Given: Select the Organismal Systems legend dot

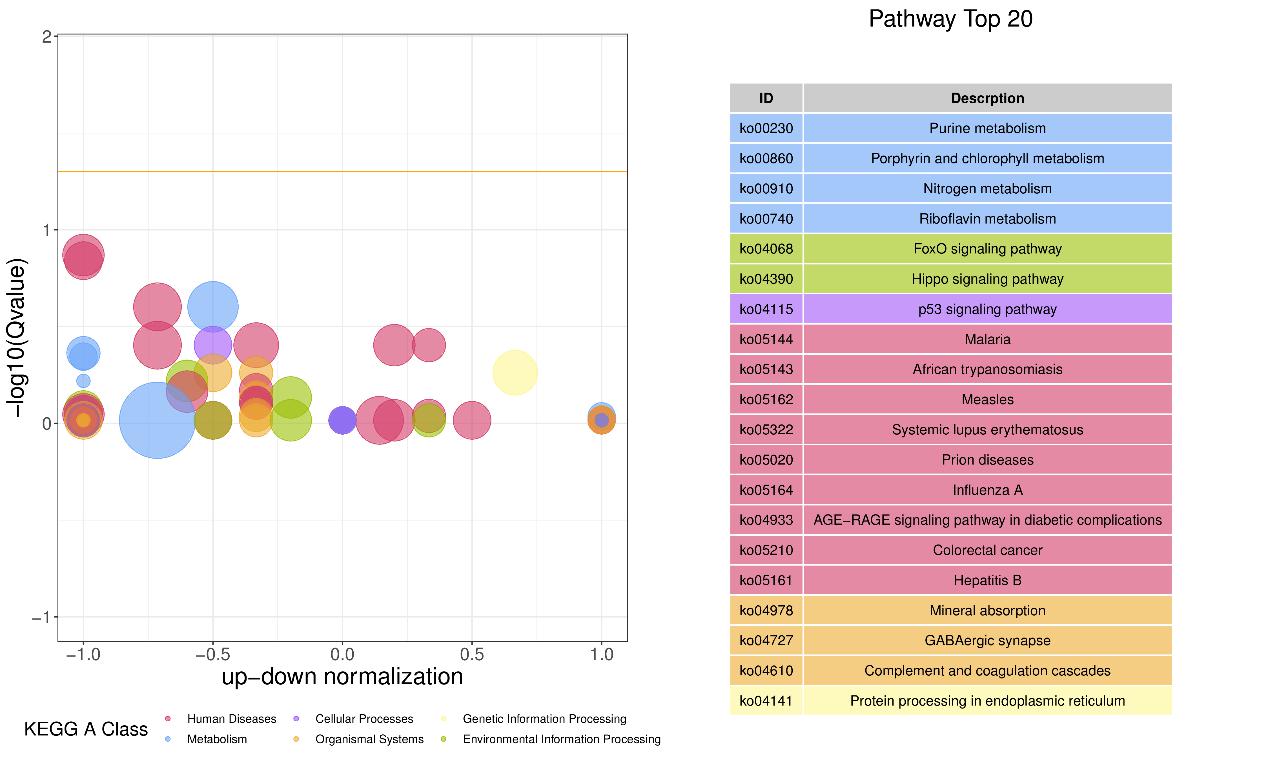Looking at the screenshot, I should 296,739.
